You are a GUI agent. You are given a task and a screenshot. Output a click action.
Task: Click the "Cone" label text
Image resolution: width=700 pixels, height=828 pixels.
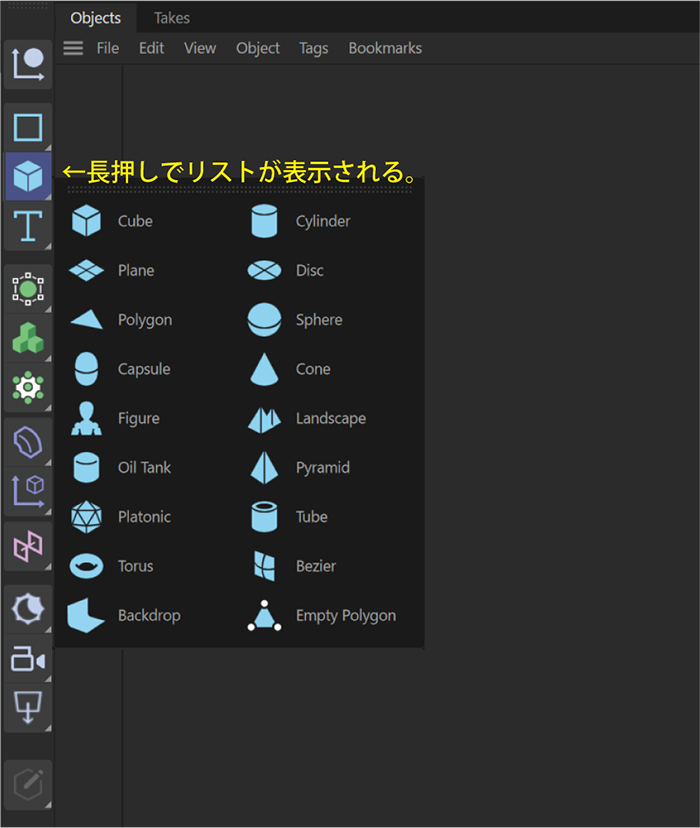click(x=313, y=369)
